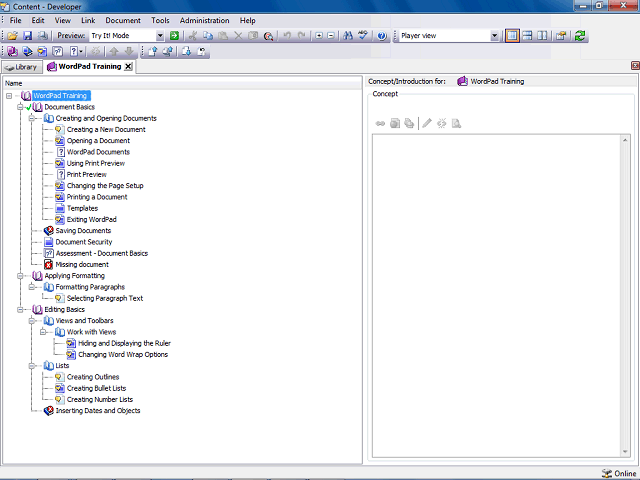Click inside the Concept preview area
Image resolution: width=640 pixels, height=480 pixels.
tap(496, 296)
